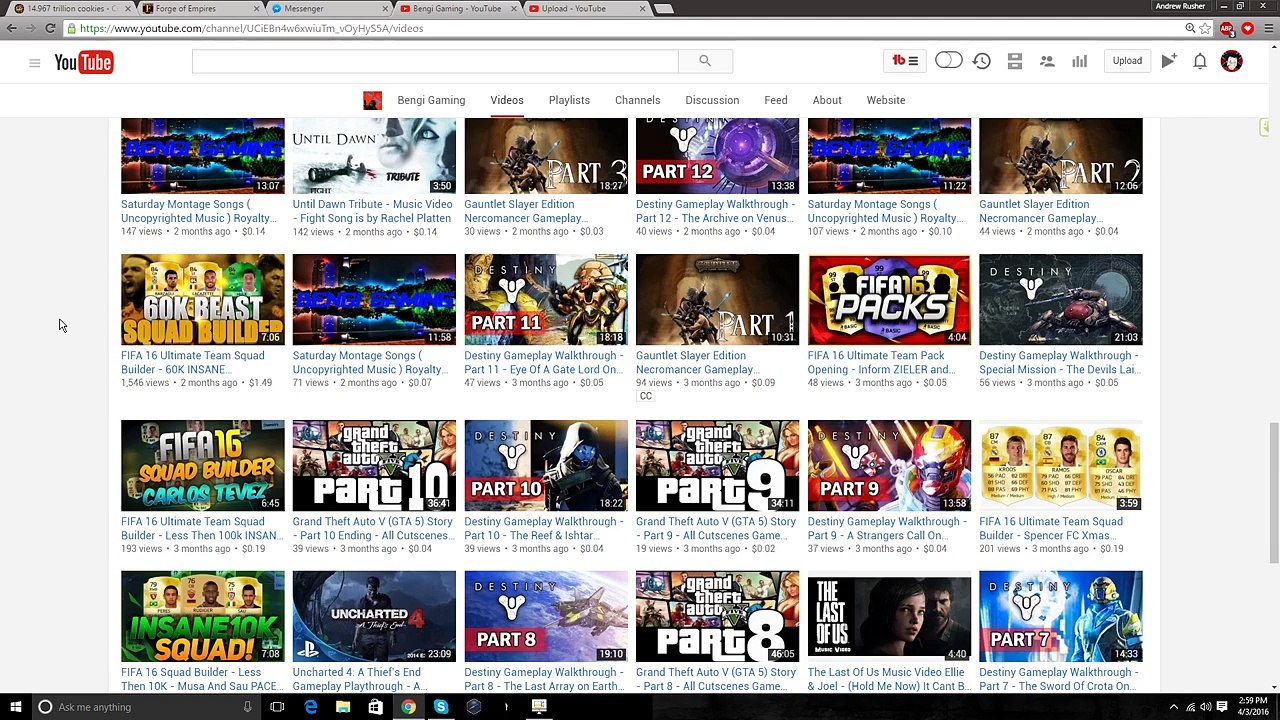Open the community people icon
The height and width of the screenshot is (720, 1280).
(1047, 61)
